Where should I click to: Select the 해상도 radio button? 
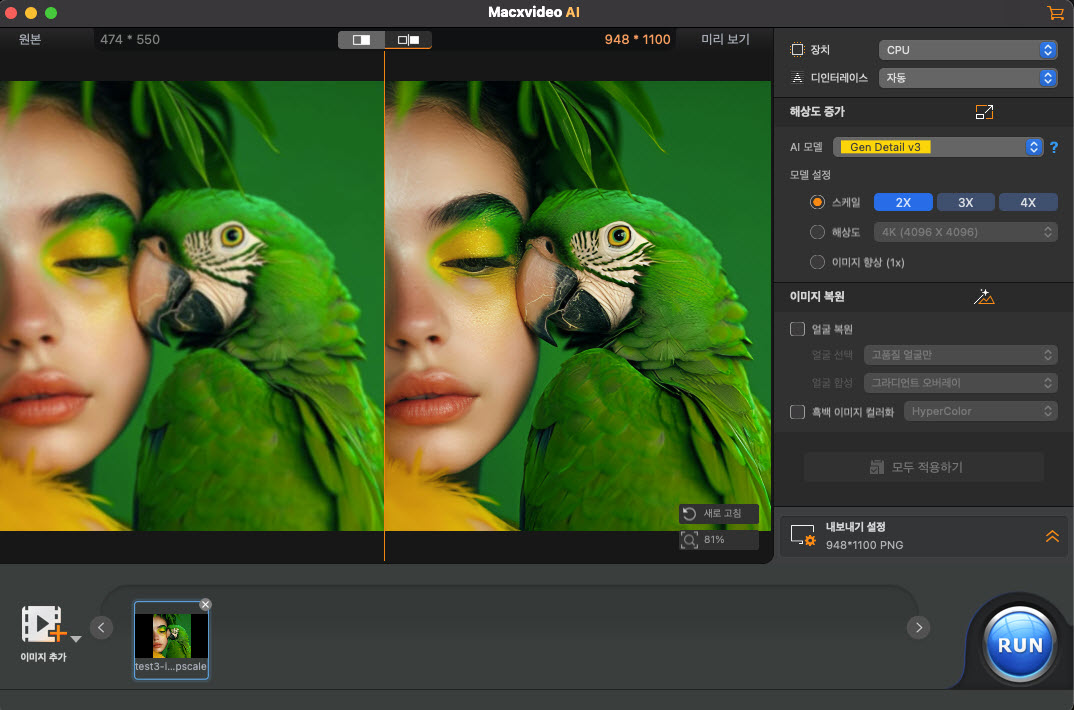817,232
